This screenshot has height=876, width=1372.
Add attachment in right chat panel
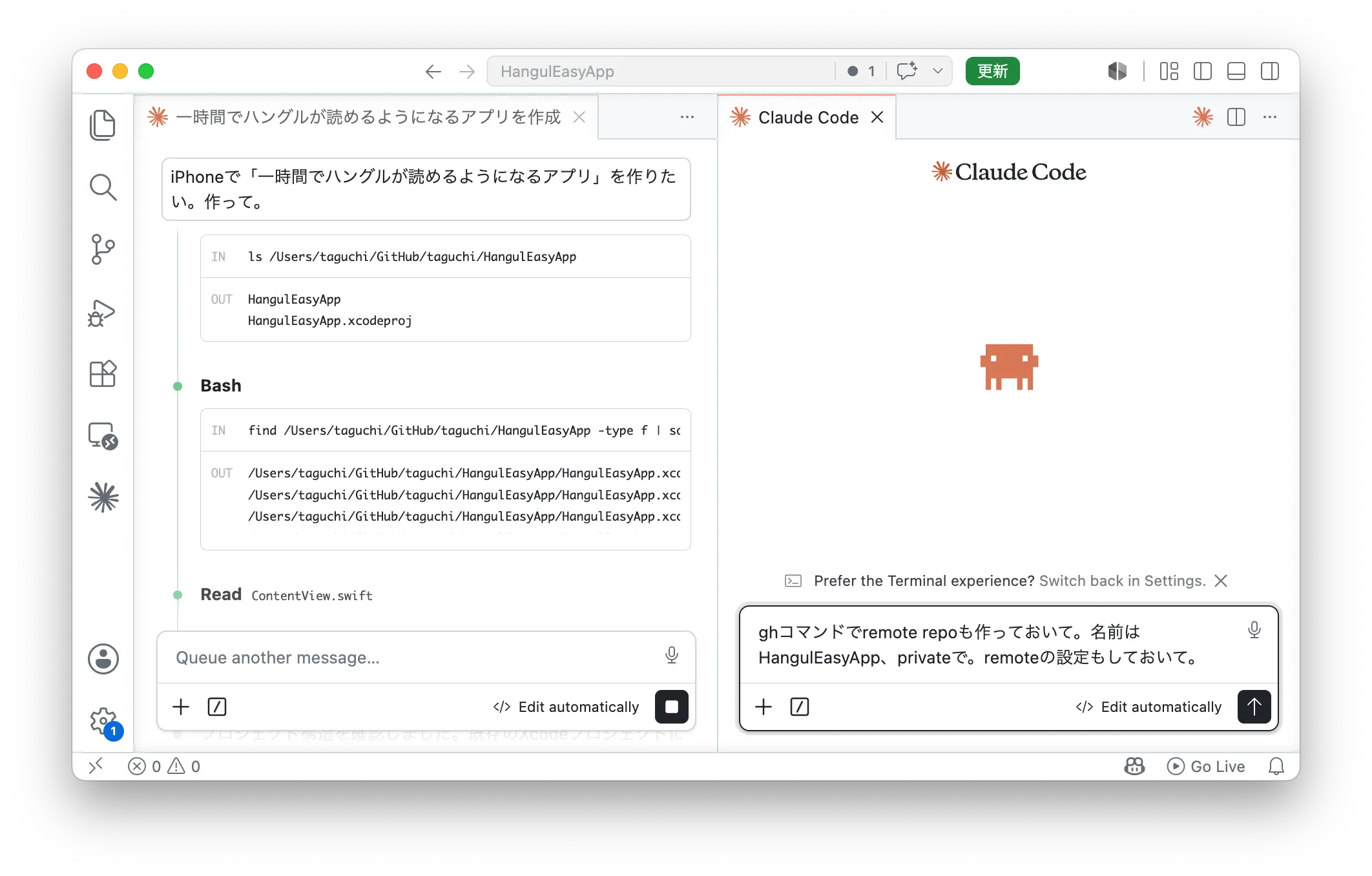764,707
